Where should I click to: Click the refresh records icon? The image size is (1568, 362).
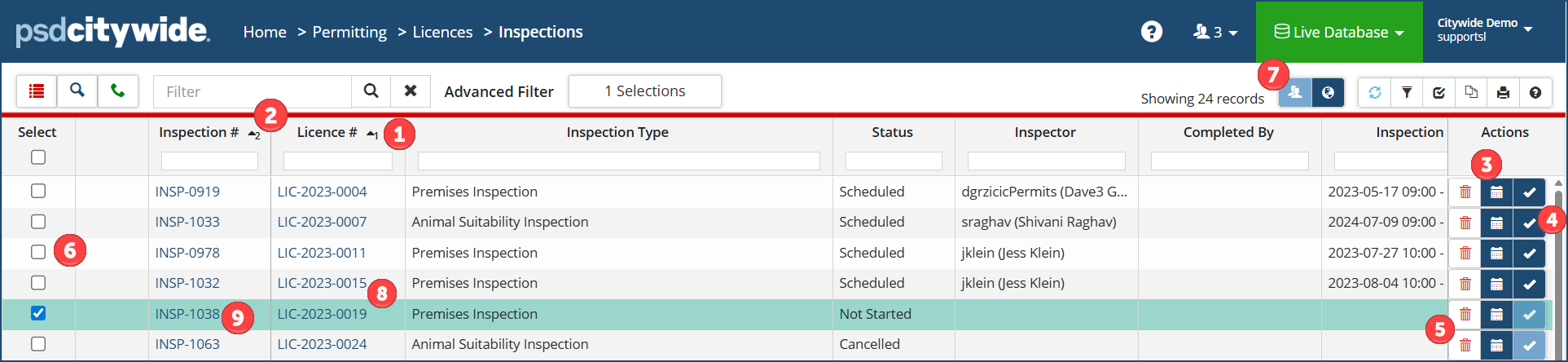pos(1375,92)
